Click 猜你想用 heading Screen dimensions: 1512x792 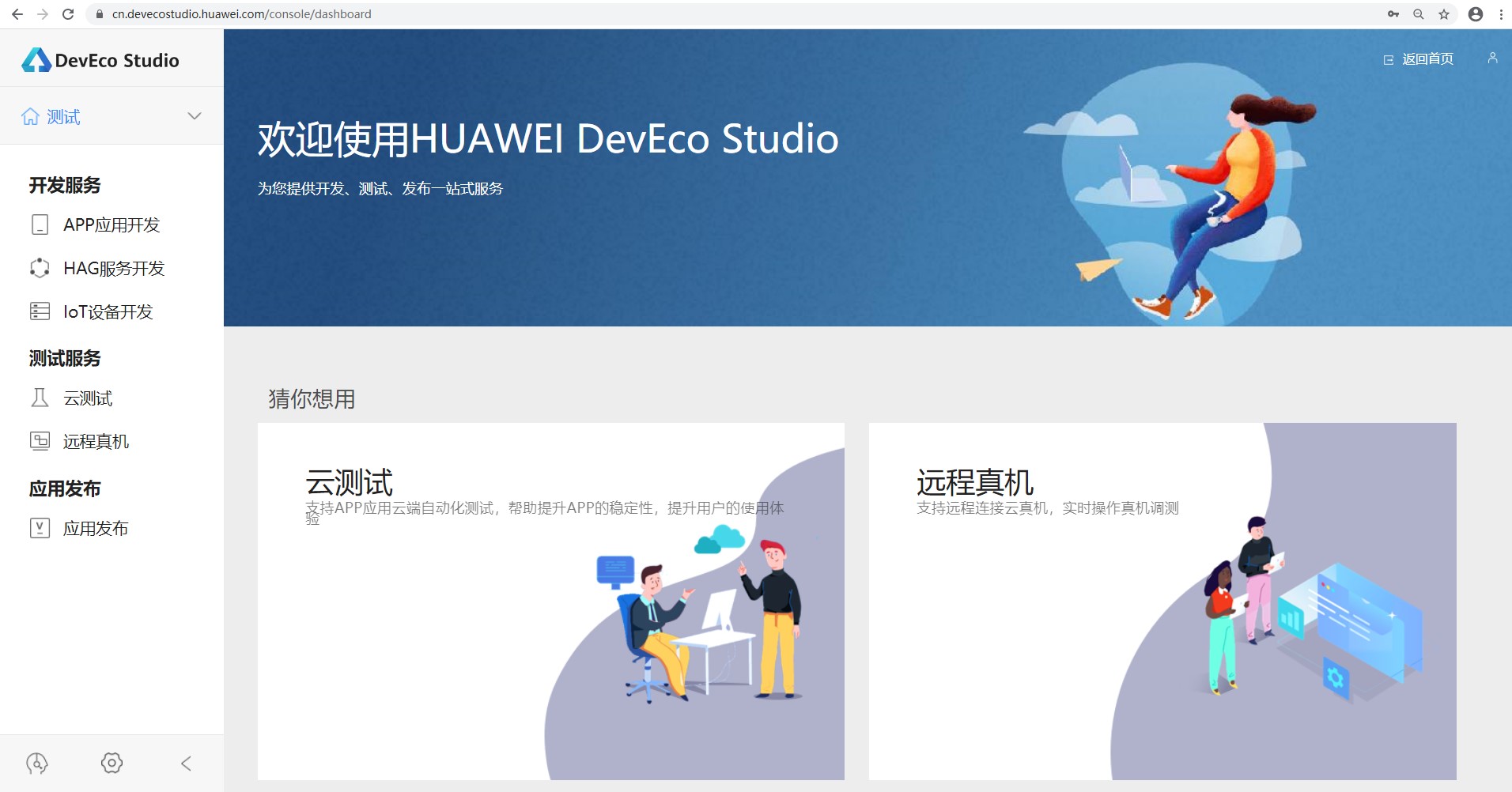[x=312, y=398]
